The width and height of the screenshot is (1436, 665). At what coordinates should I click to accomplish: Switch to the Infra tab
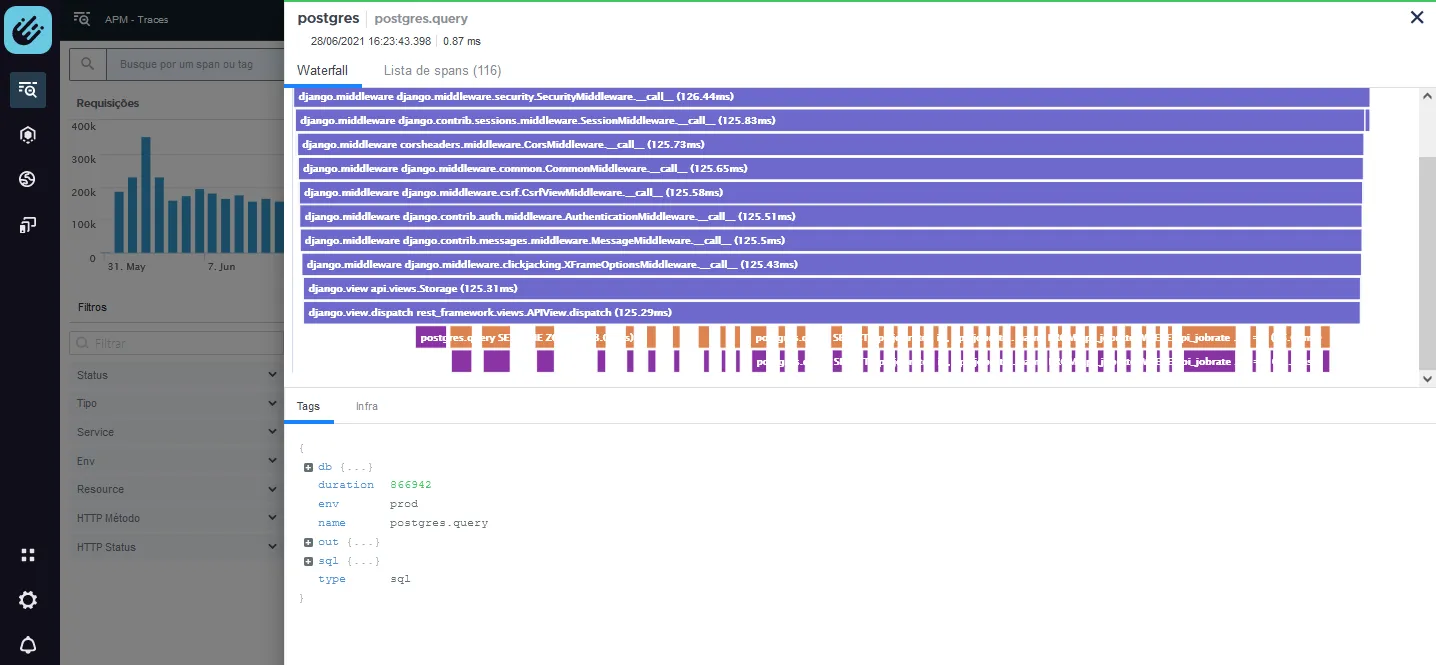[367, 406]
